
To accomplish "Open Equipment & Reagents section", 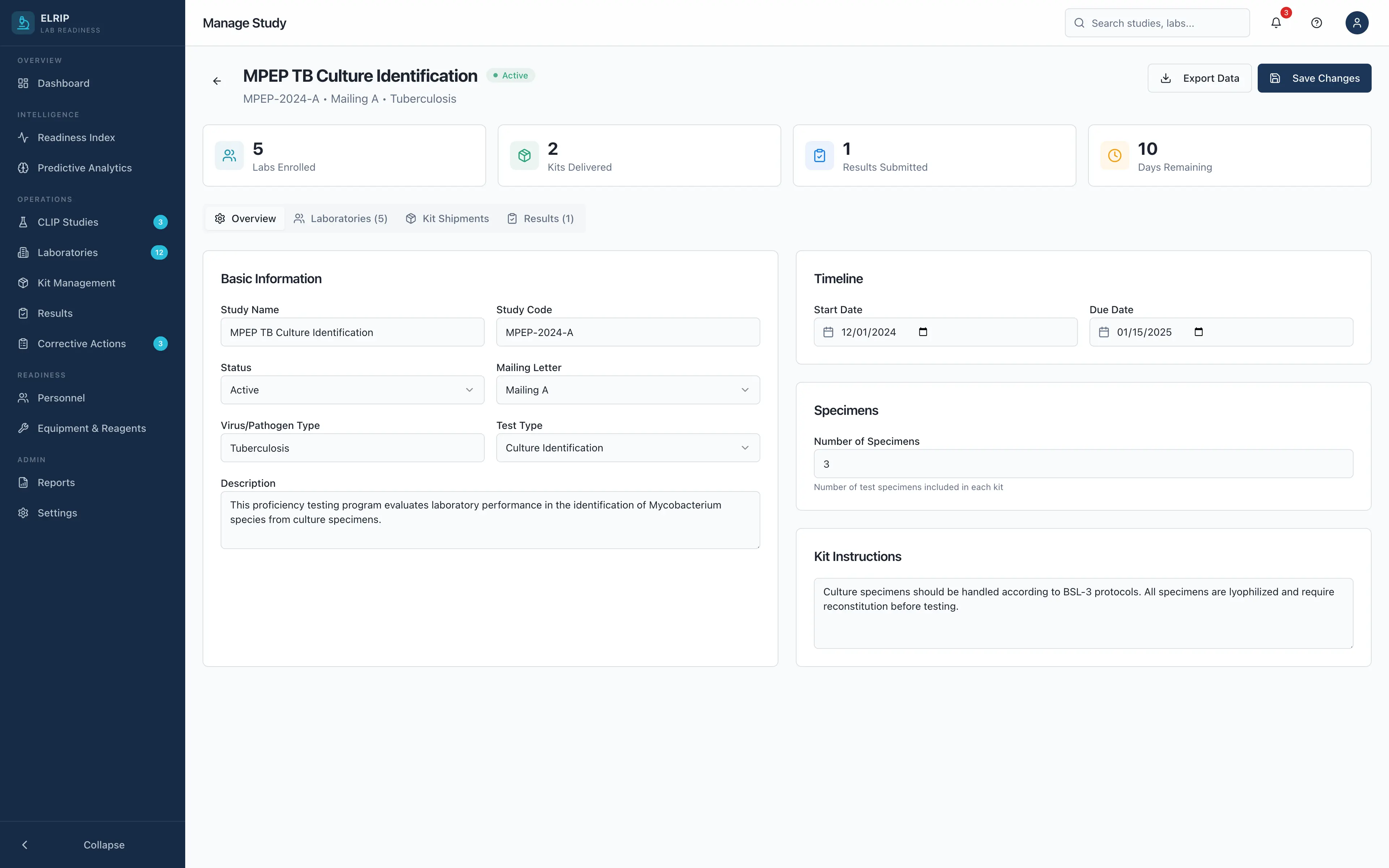I will click(91, 428).
